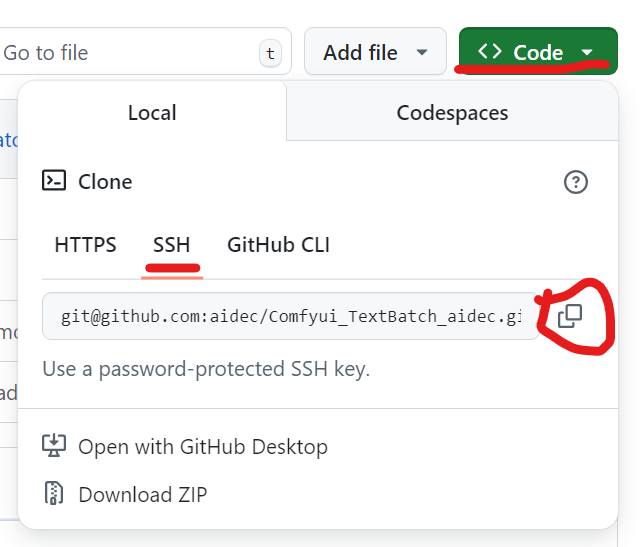Click the 'Use a password-protected SSH key.' text
The height and width of the screenshot is (547, 640).
pos(206,369)
